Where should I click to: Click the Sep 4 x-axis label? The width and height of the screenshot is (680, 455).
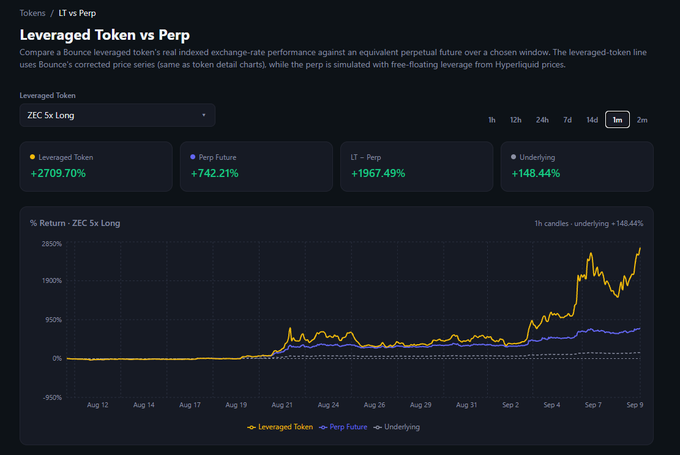[552, 405]
